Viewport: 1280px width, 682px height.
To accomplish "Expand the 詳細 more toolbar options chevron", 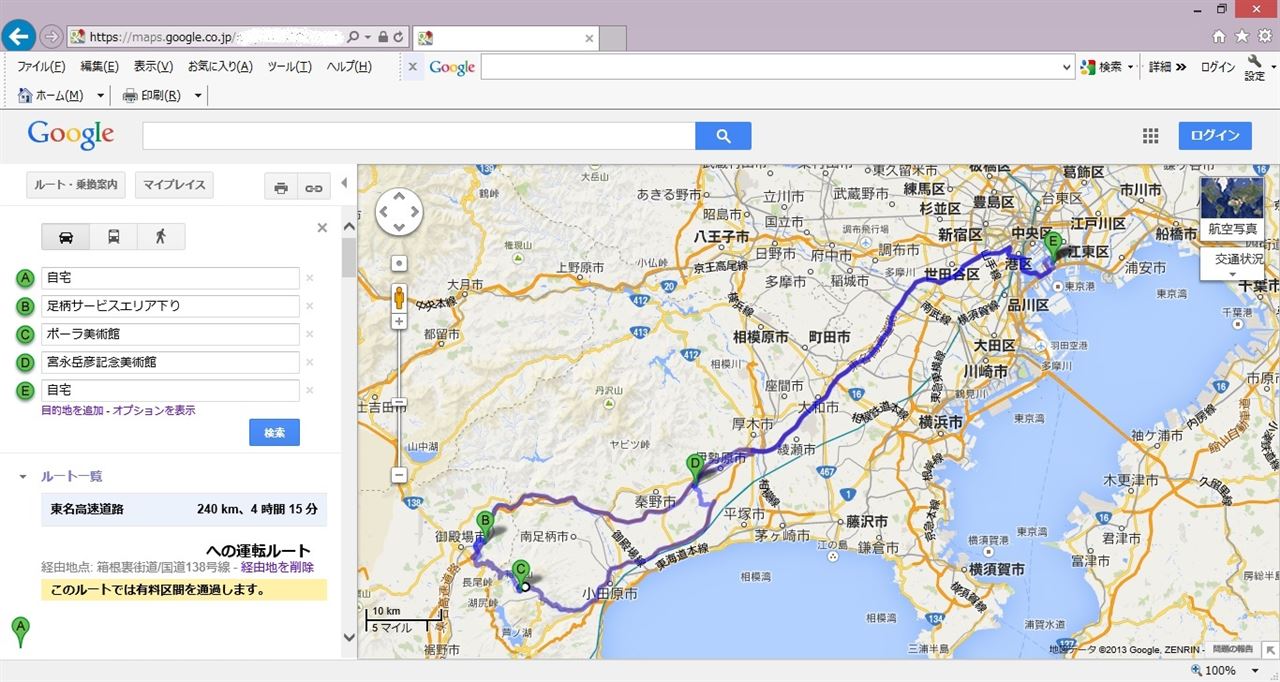I will pos(1181,67).
